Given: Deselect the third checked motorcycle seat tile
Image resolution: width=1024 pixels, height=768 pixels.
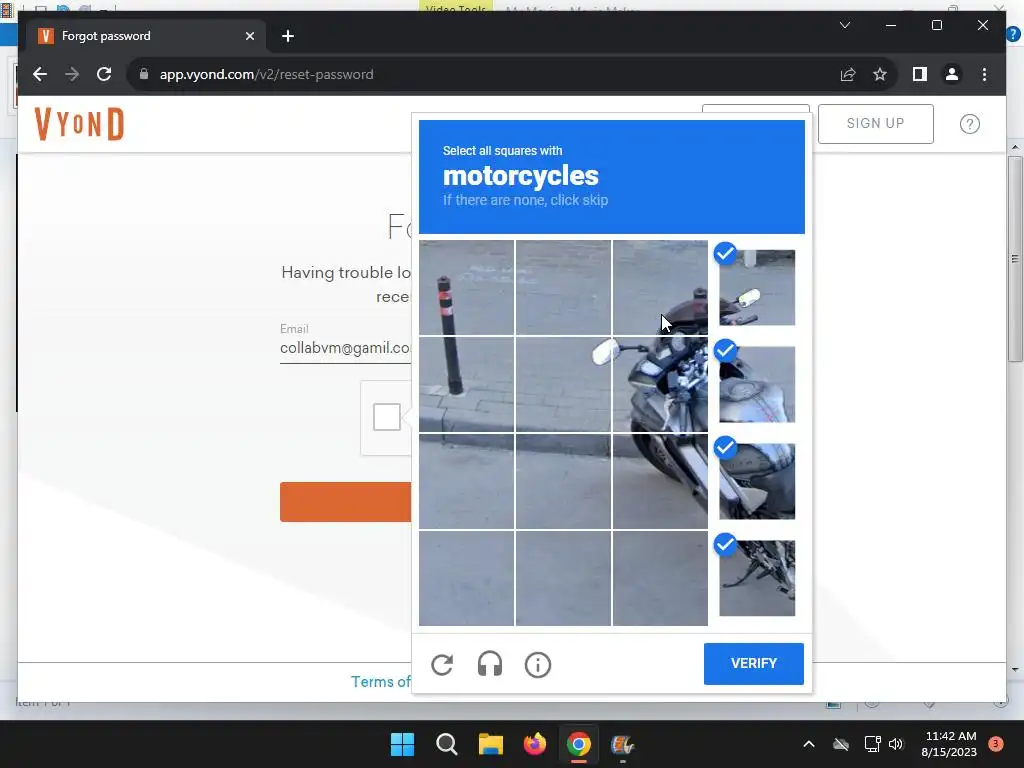Looking at the screenshot, I should (x=757, y=481).
